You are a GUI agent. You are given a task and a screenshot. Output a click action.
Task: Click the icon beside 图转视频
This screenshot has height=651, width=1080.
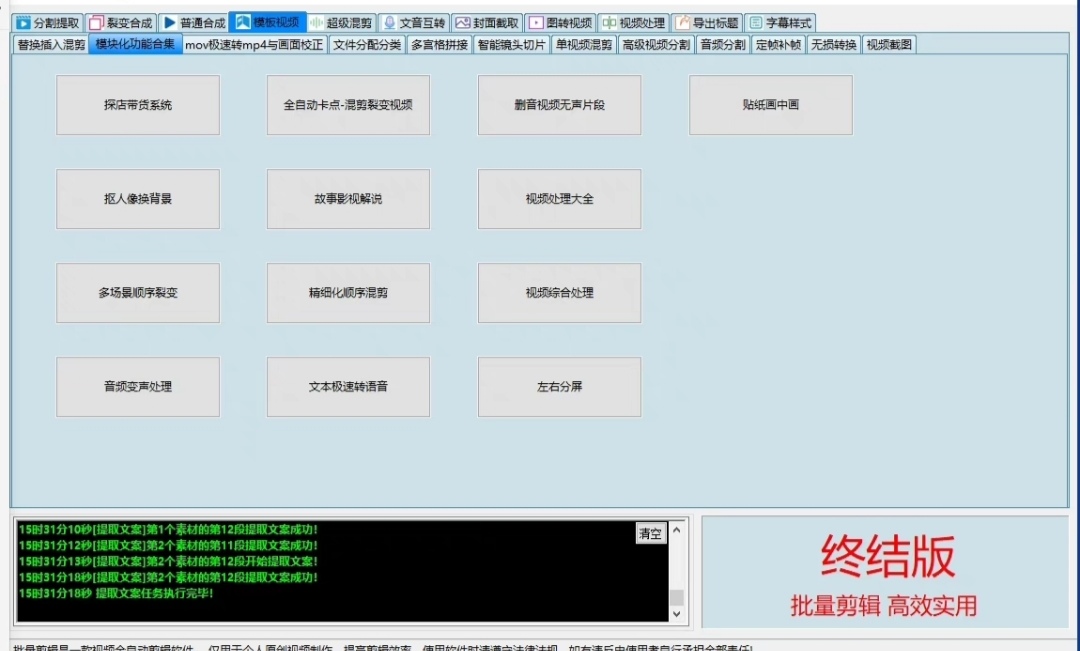click(x=535, y=23)
